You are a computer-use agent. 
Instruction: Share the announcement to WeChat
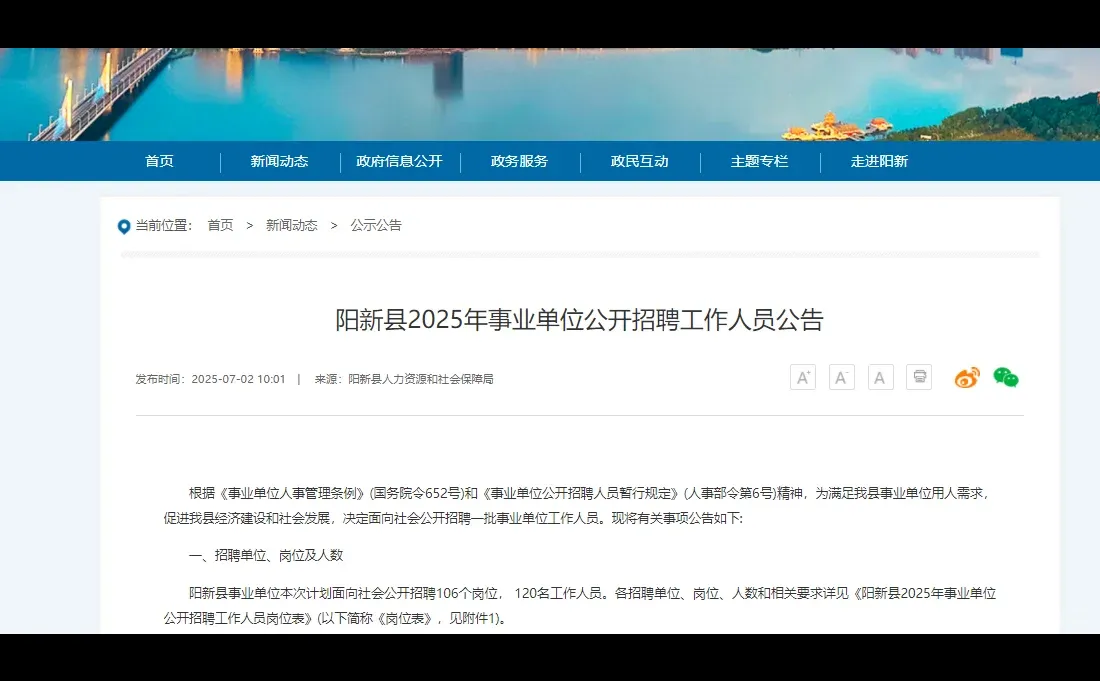1006,377
